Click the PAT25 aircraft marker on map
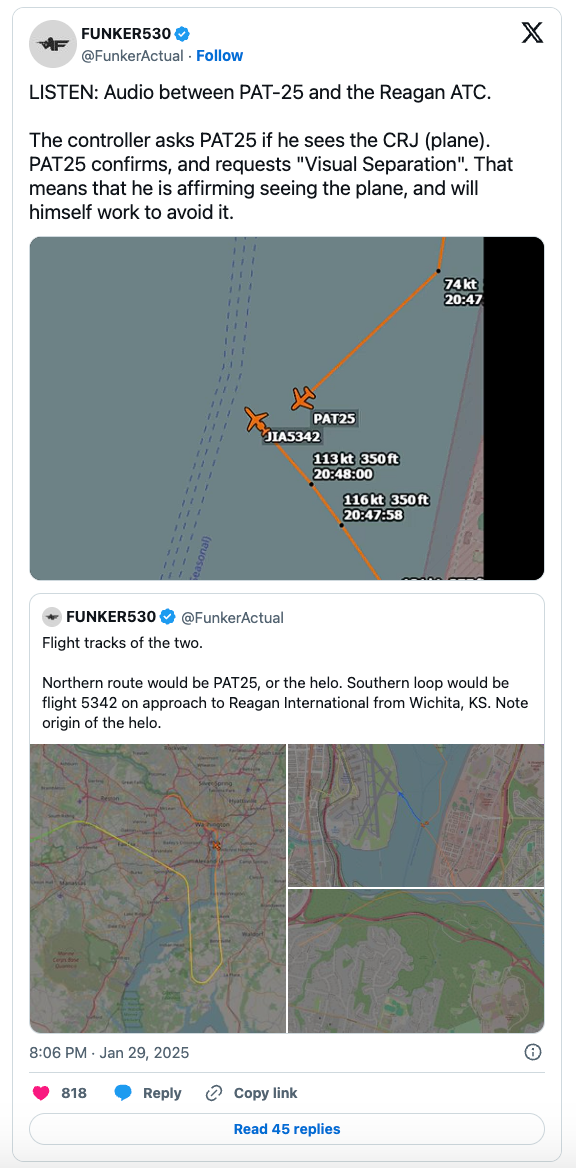This screenshot has height=1168, width=576. click(303, 398)
